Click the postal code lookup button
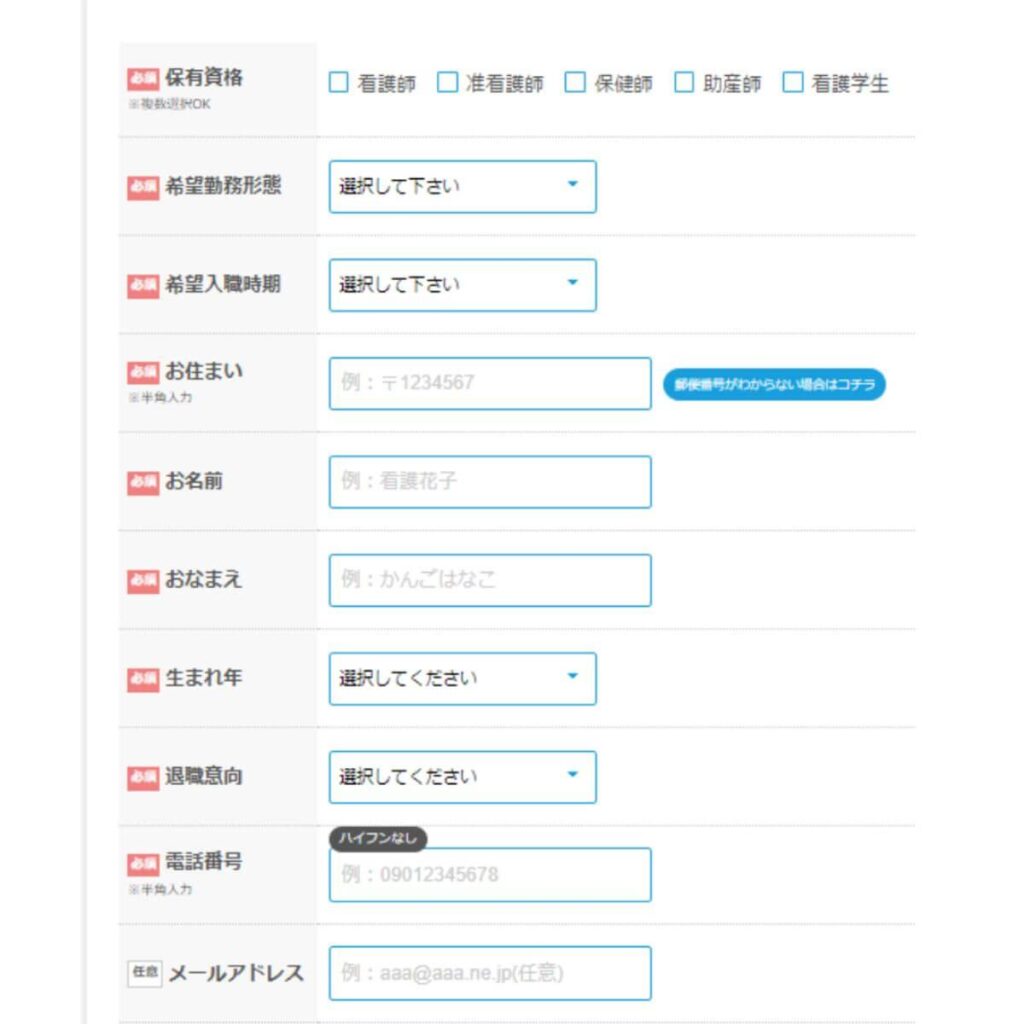Viewport: 1024px width, 1024px height. (x=774, y=384)
